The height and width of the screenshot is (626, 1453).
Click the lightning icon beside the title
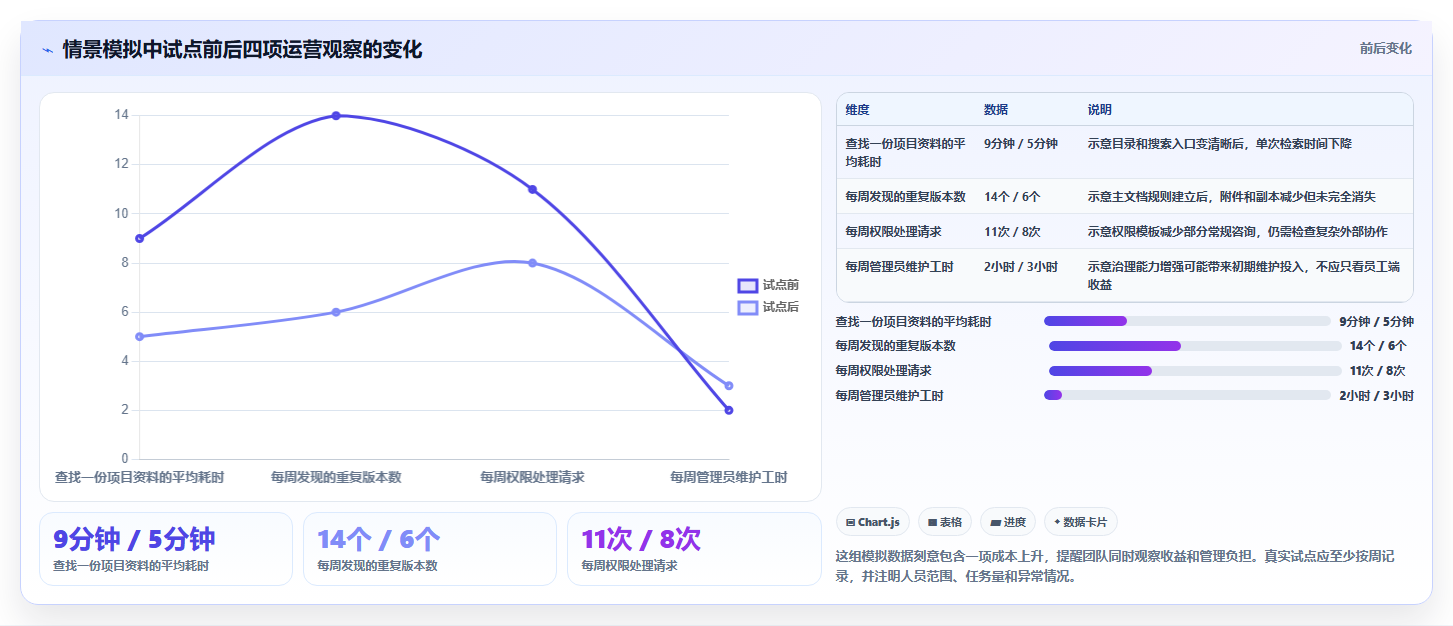point(47,50)
